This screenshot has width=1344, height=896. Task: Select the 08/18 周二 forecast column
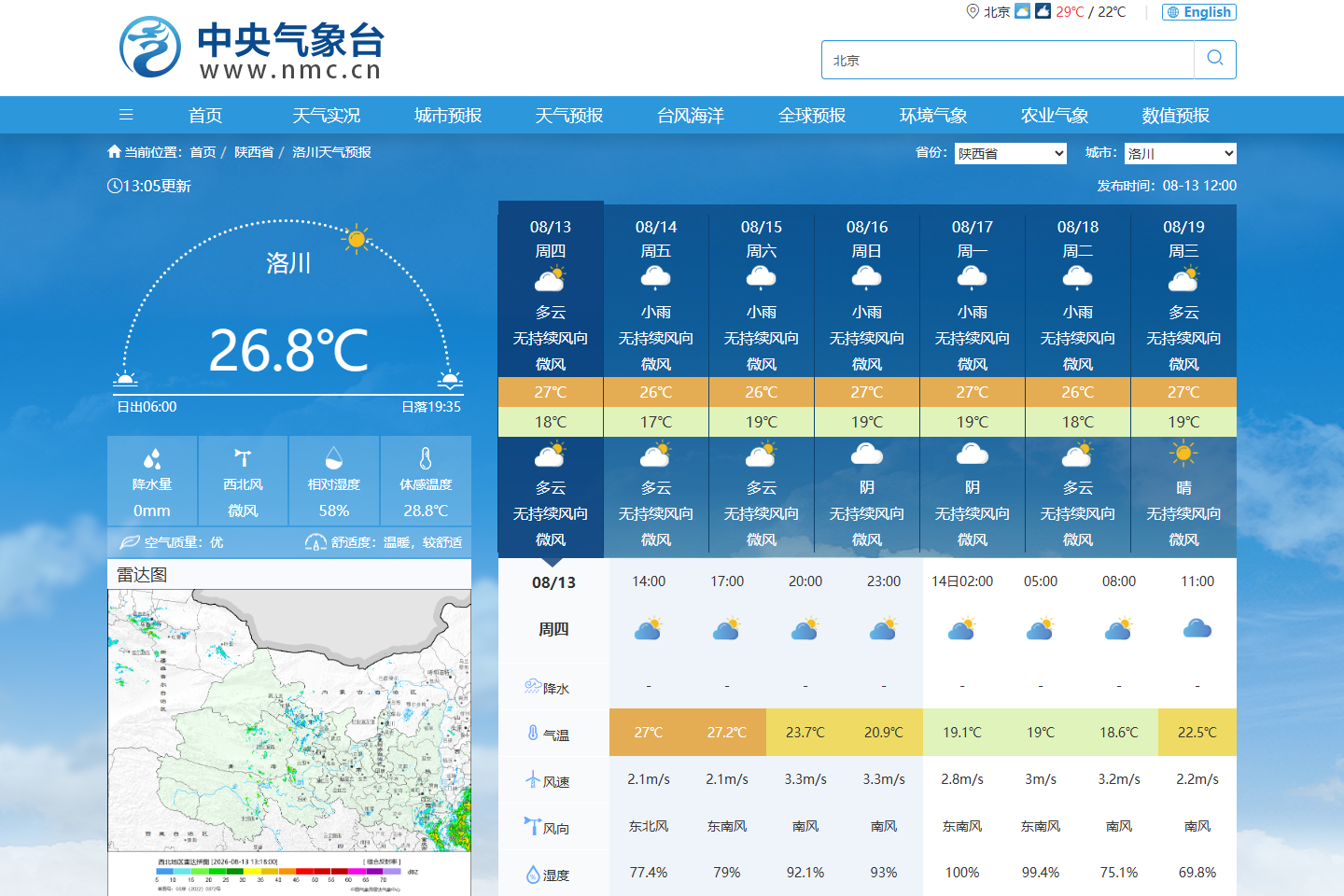(x=1078, y=382)
